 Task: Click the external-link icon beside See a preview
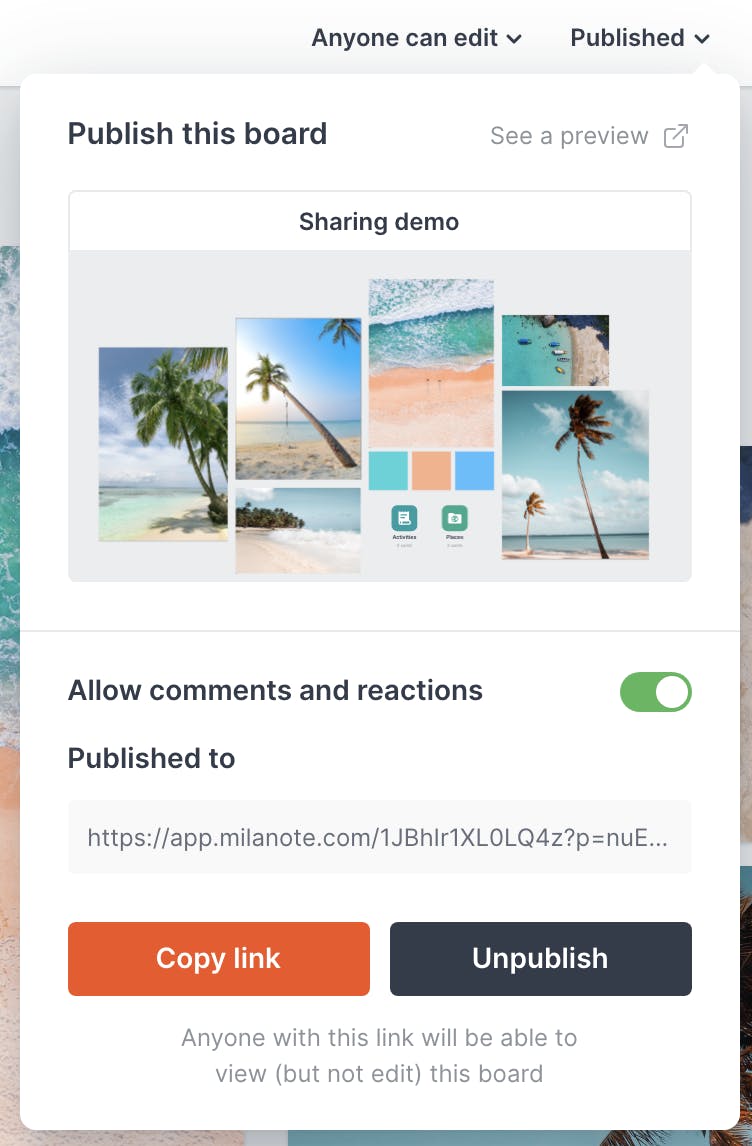[676, 136]
